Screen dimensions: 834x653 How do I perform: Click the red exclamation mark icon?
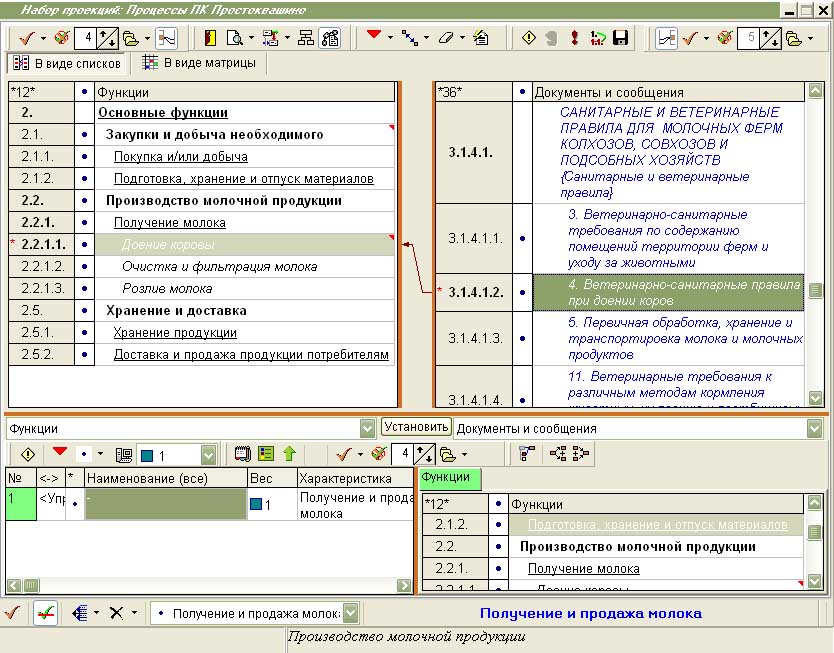575,39
